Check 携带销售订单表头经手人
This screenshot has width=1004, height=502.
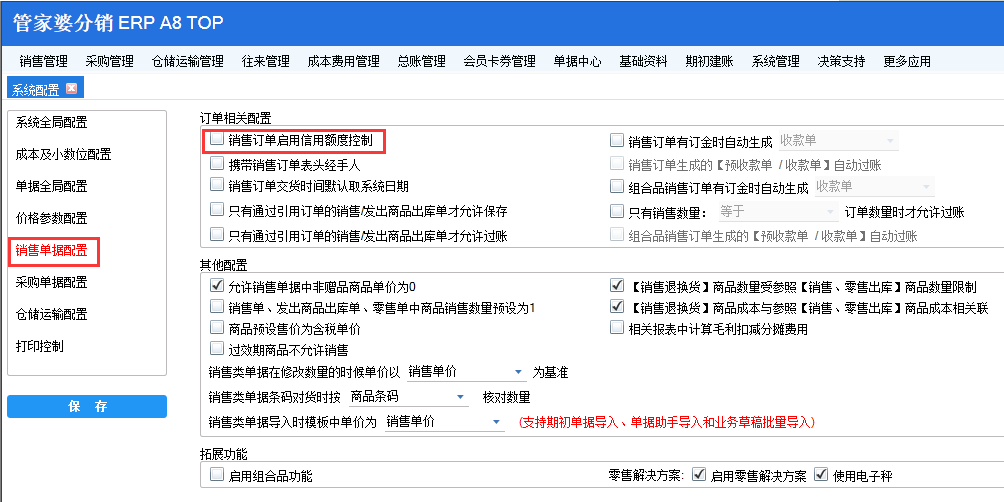(218, 163)
